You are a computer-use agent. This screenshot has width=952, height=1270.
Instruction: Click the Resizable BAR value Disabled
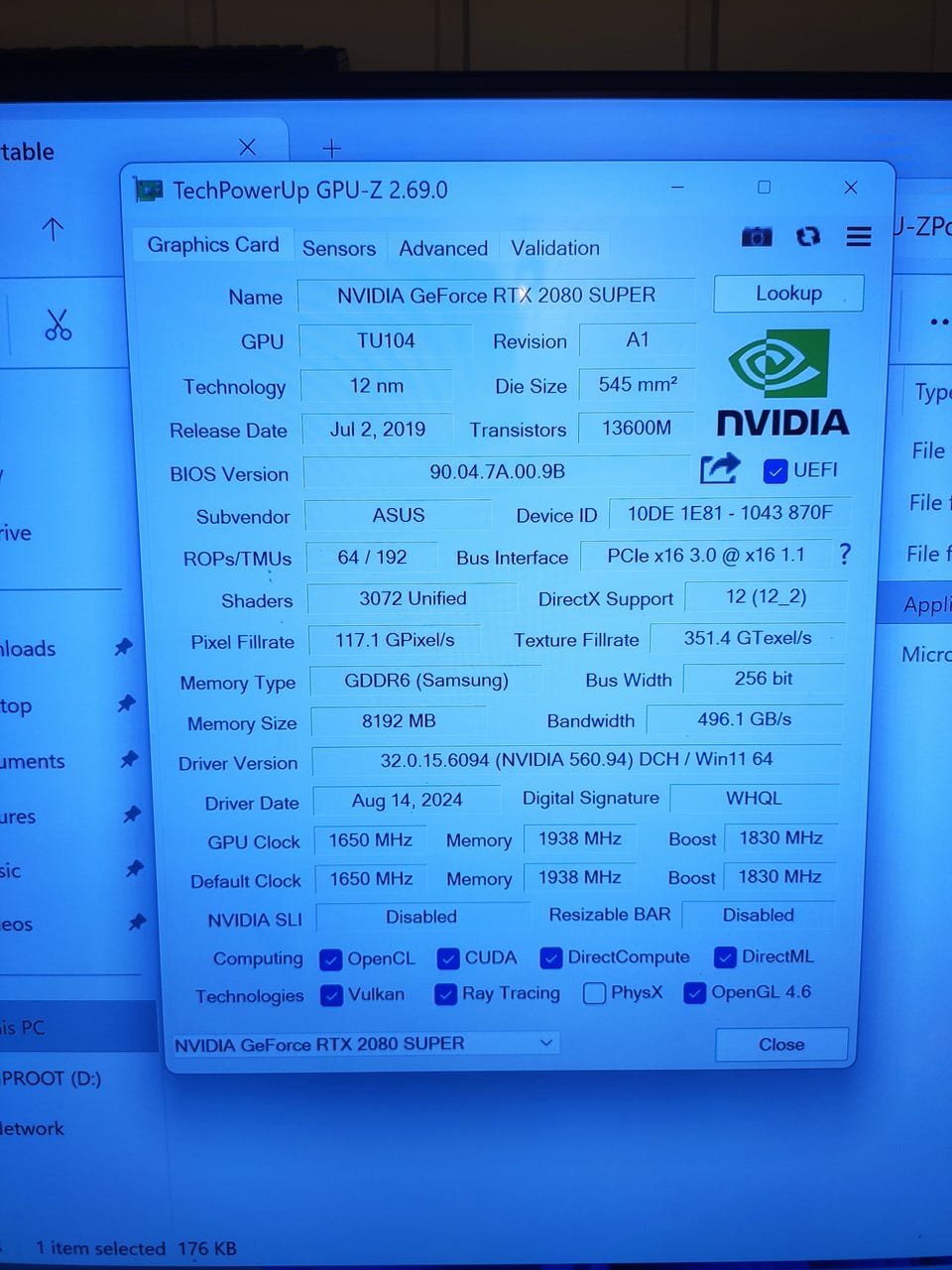click(759, 915)
